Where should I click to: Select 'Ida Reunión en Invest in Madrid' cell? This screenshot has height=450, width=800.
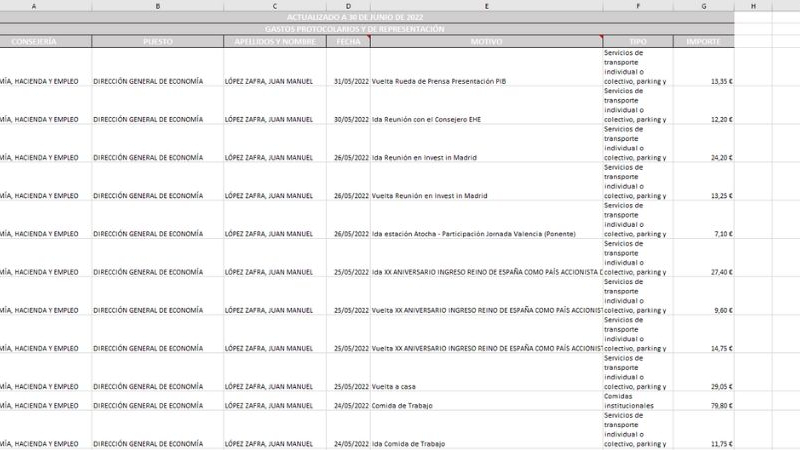(487, 143)
